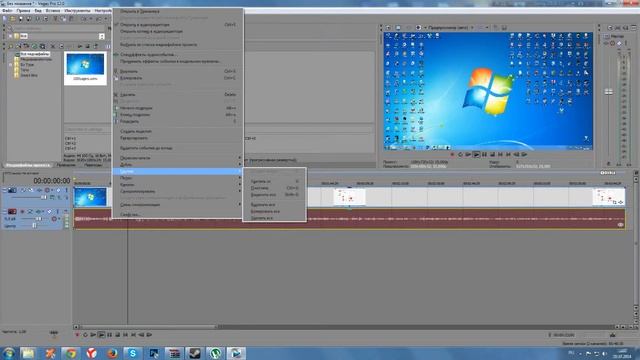Viewport: 640px width, 360px height.
Task: Click the Play button in timeline transport bar
Action: 101,335
